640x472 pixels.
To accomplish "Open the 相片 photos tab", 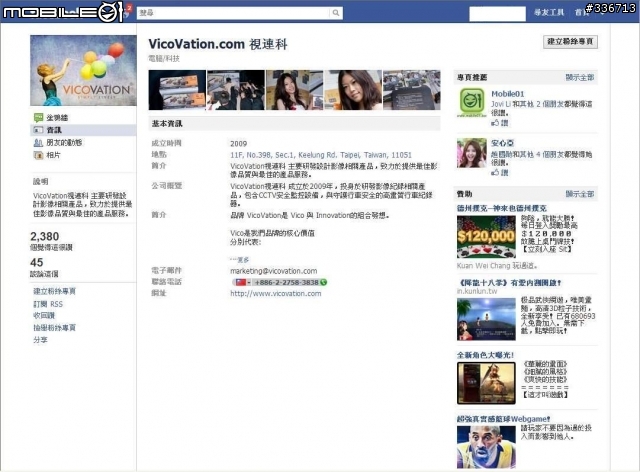I will point(53,155).
